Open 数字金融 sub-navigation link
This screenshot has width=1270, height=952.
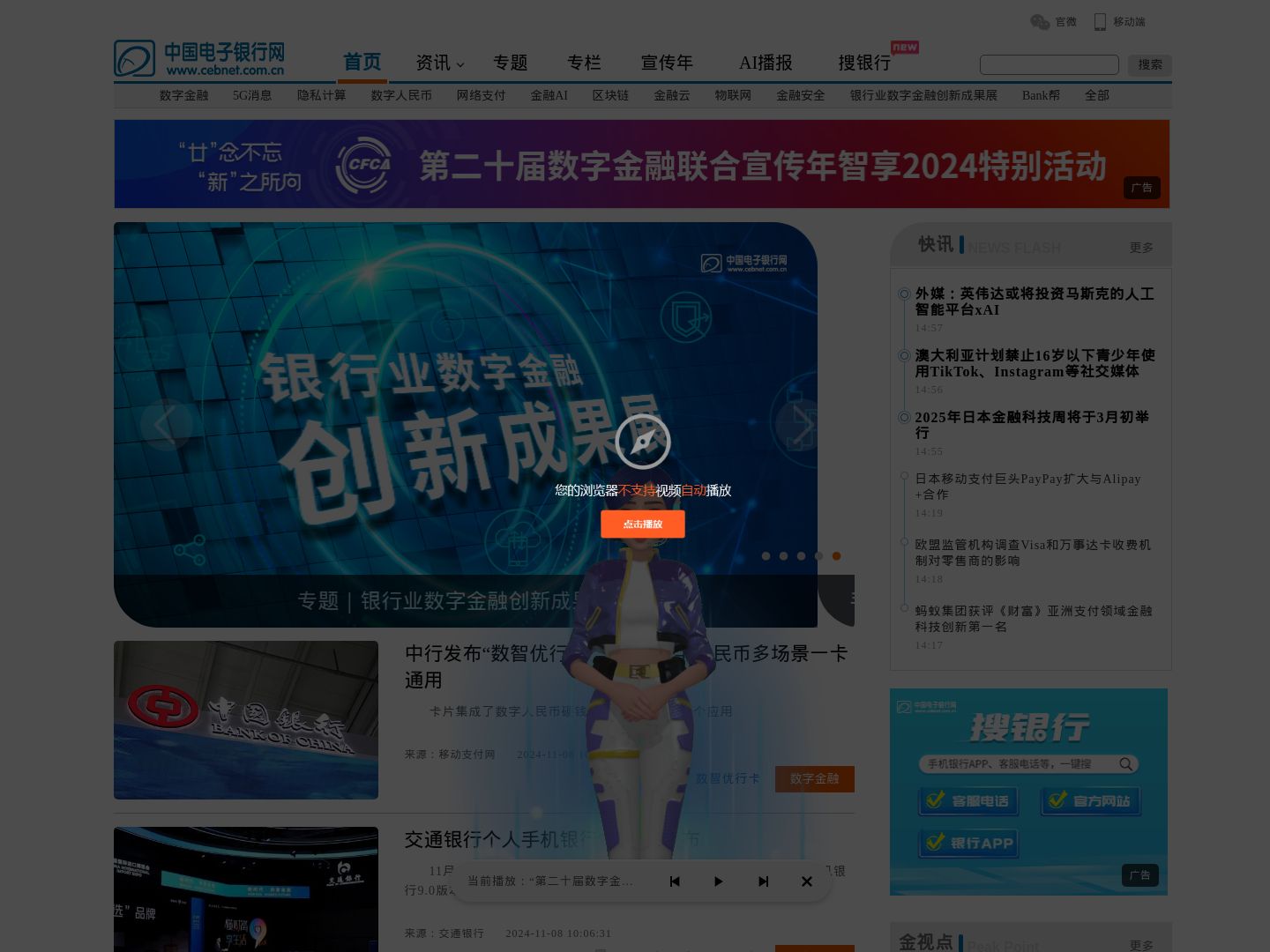click(183, 95)
